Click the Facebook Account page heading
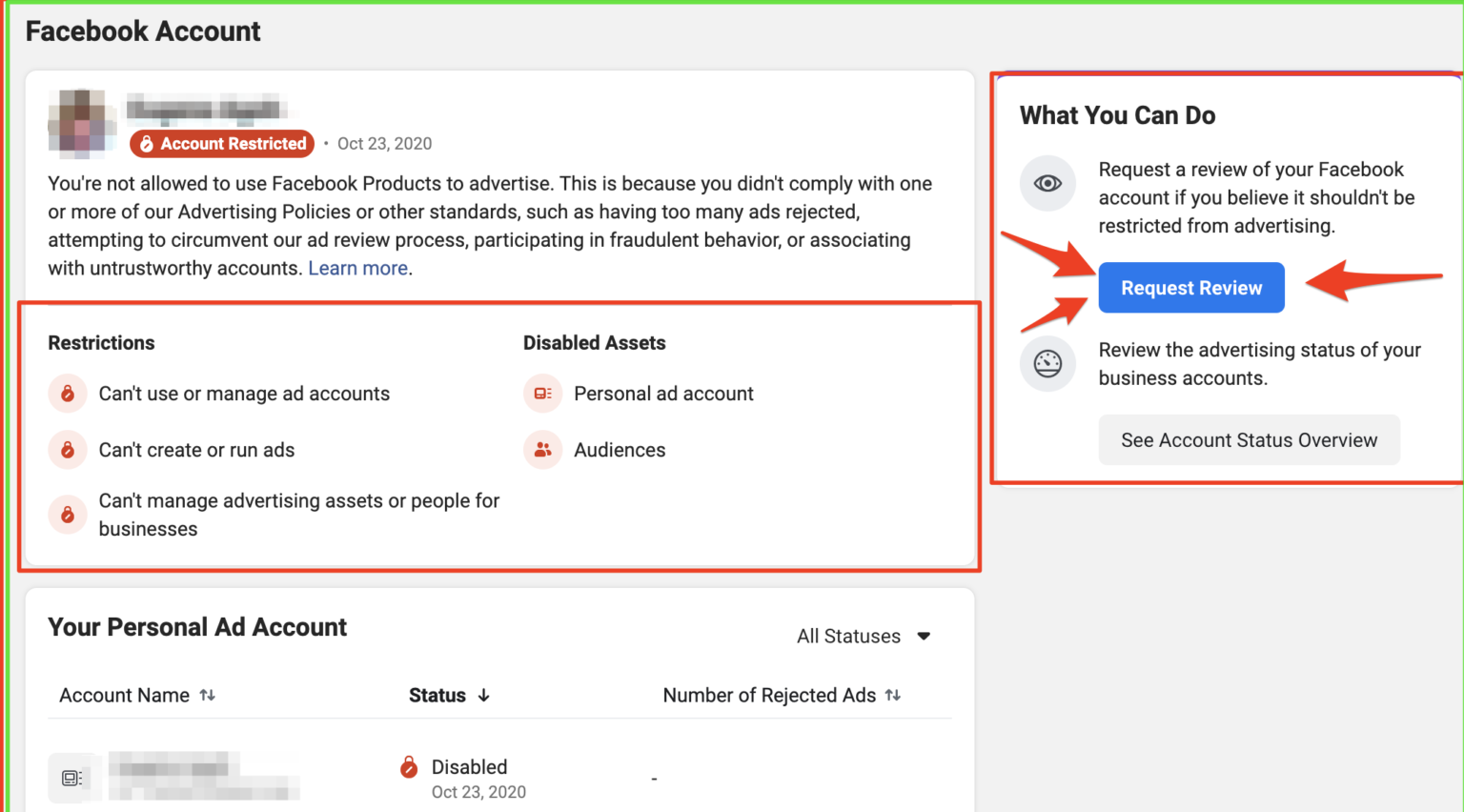 tap(142, 30)
